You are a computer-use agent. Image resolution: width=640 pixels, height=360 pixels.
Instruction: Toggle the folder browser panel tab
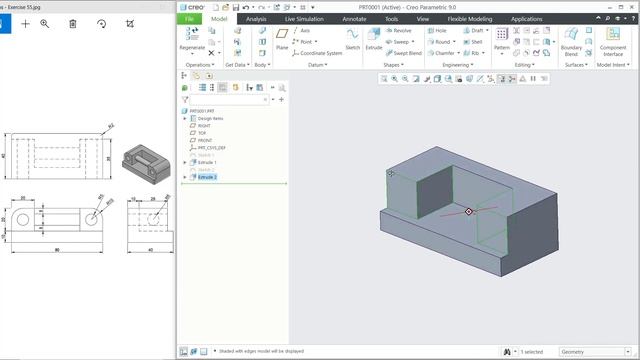point(196,76)
